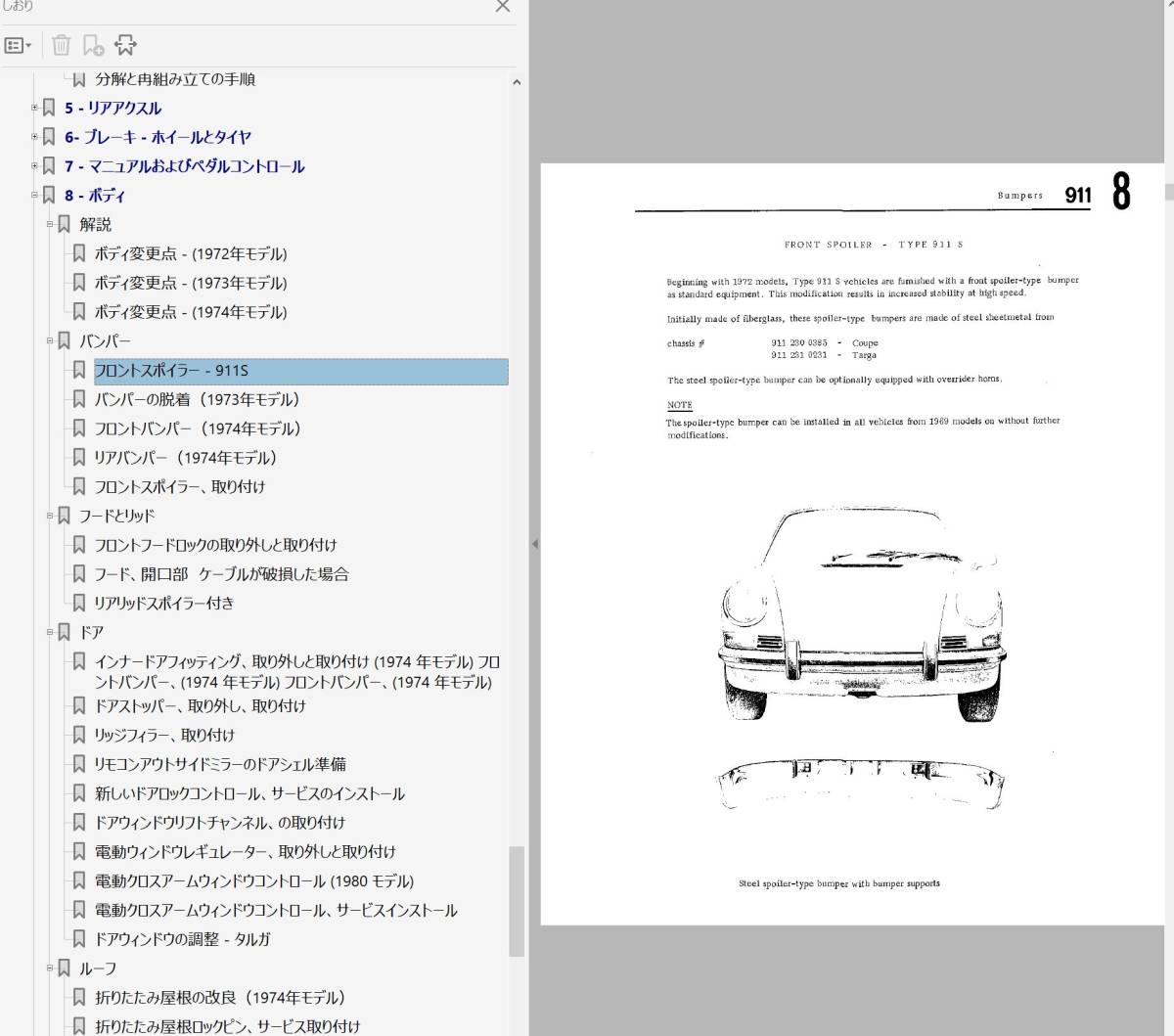Open フロントフードロックの取り外しと取り付け bookmark

[x=215, y=545]
